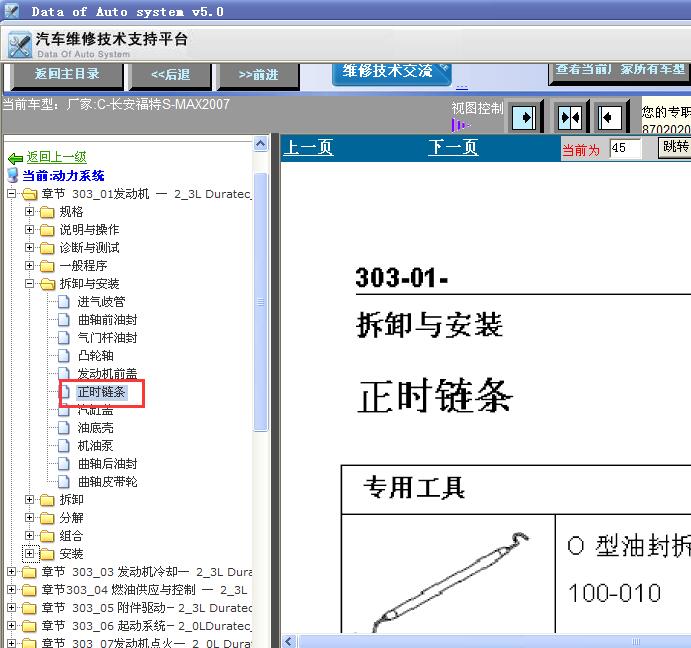Expand the 一般程序 folder
Viewport: 691px width, 648px height.
tap(30, 265)
